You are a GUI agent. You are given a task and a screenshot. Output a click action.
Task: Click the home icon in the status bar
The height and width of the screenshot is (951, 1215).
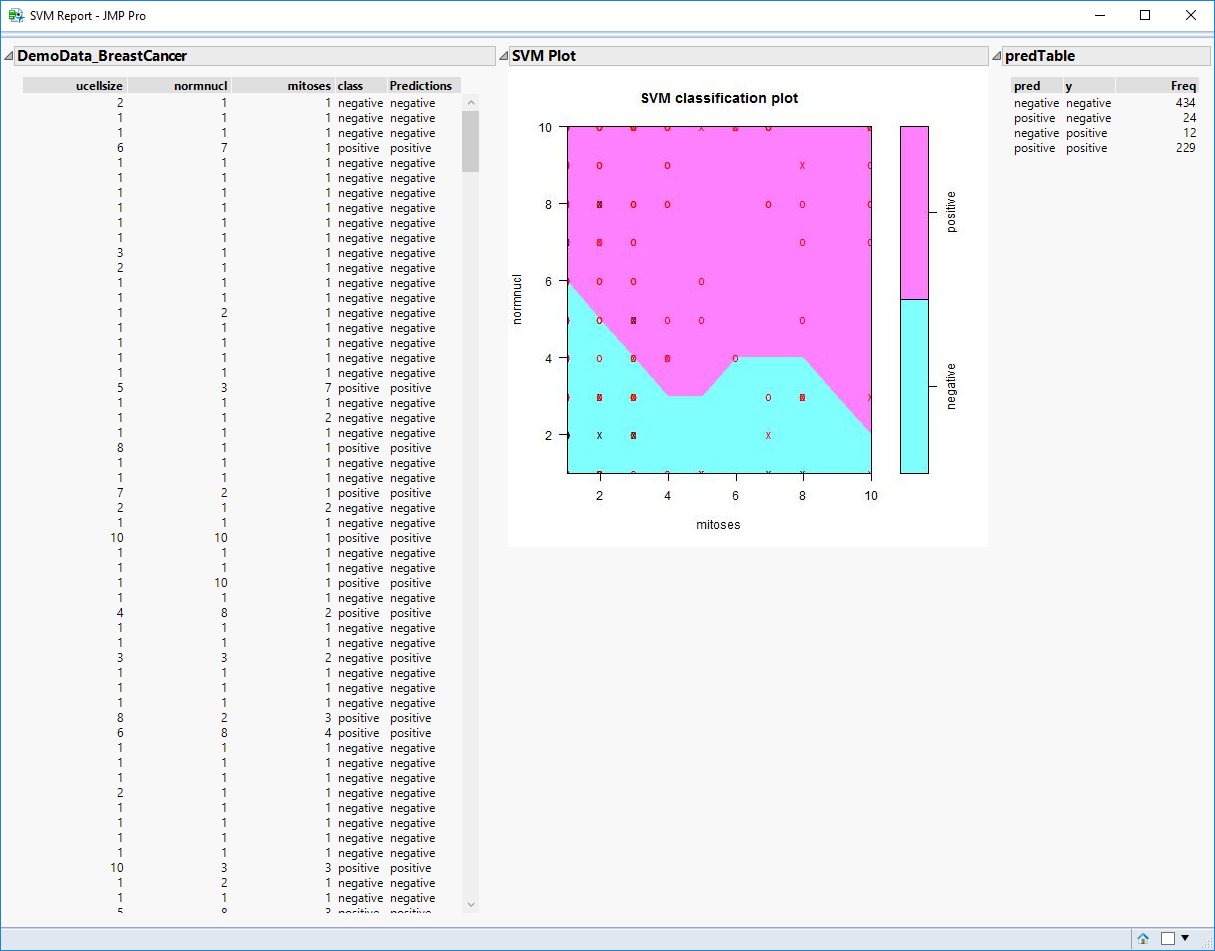click(1142, 940)
